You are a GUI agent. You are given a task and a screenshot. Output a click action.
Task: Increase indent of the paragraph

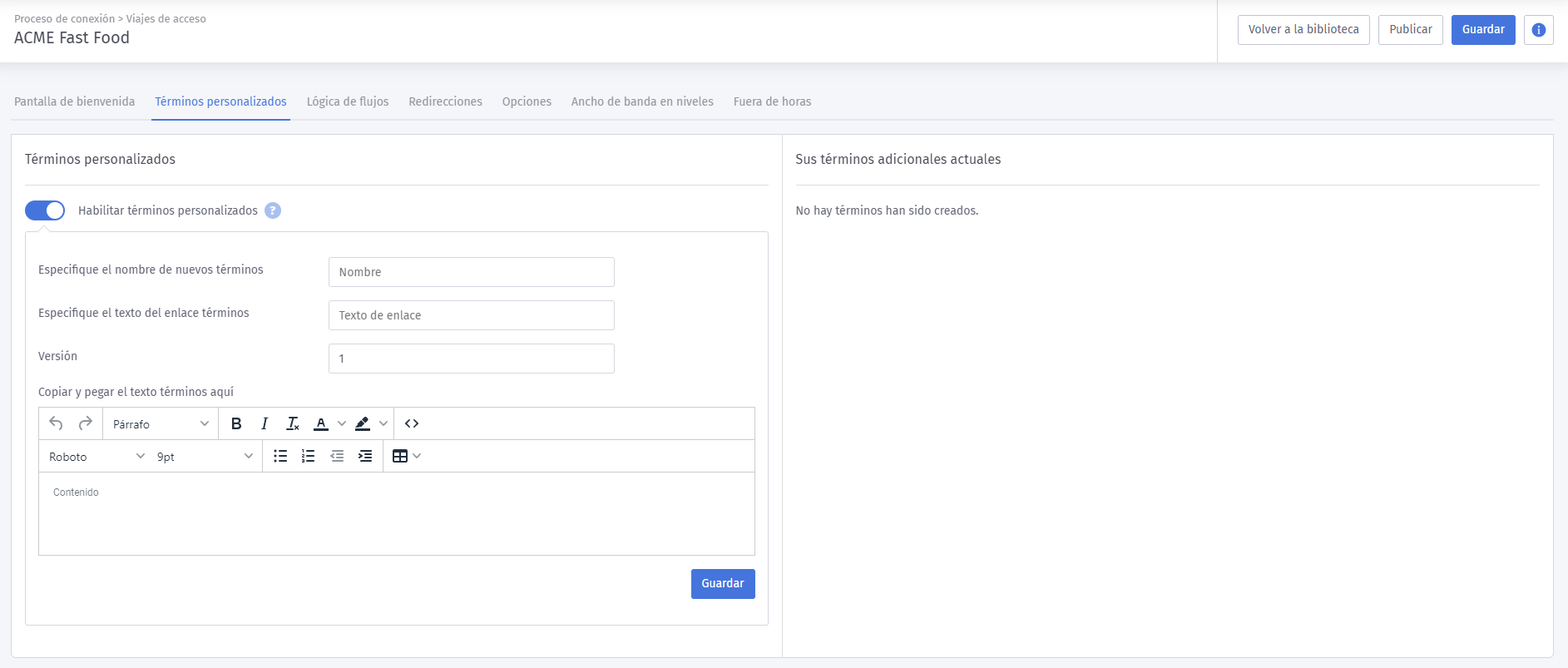tap(365, 456)
